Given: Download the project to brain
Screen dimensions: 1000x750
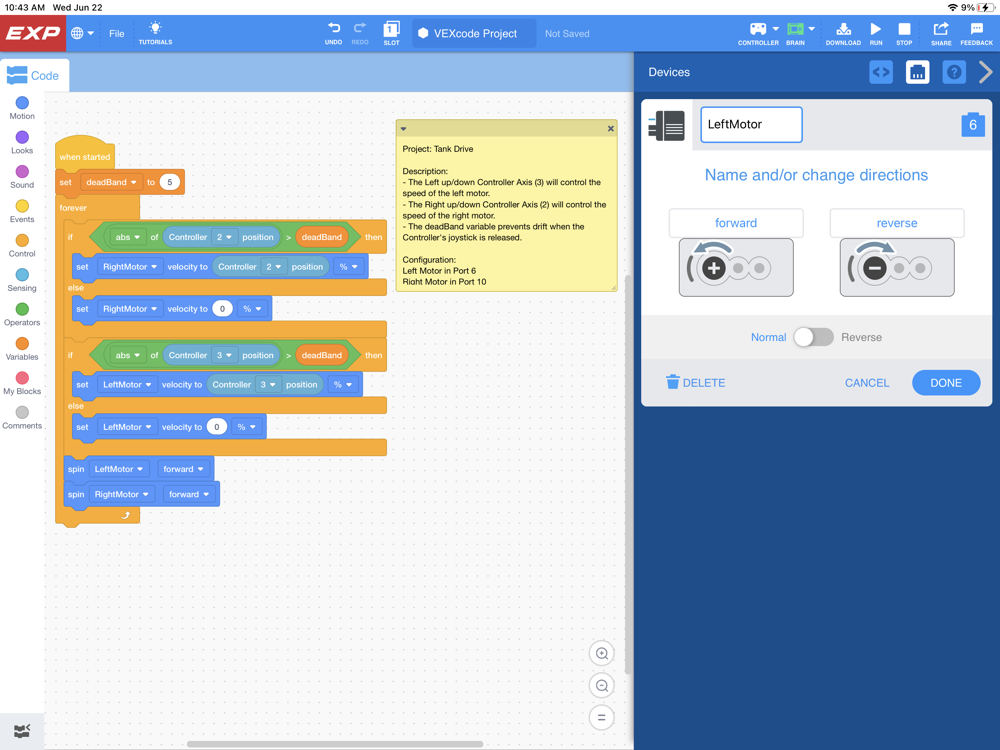Looking at the screenshot, I should [x=843, y=33].
